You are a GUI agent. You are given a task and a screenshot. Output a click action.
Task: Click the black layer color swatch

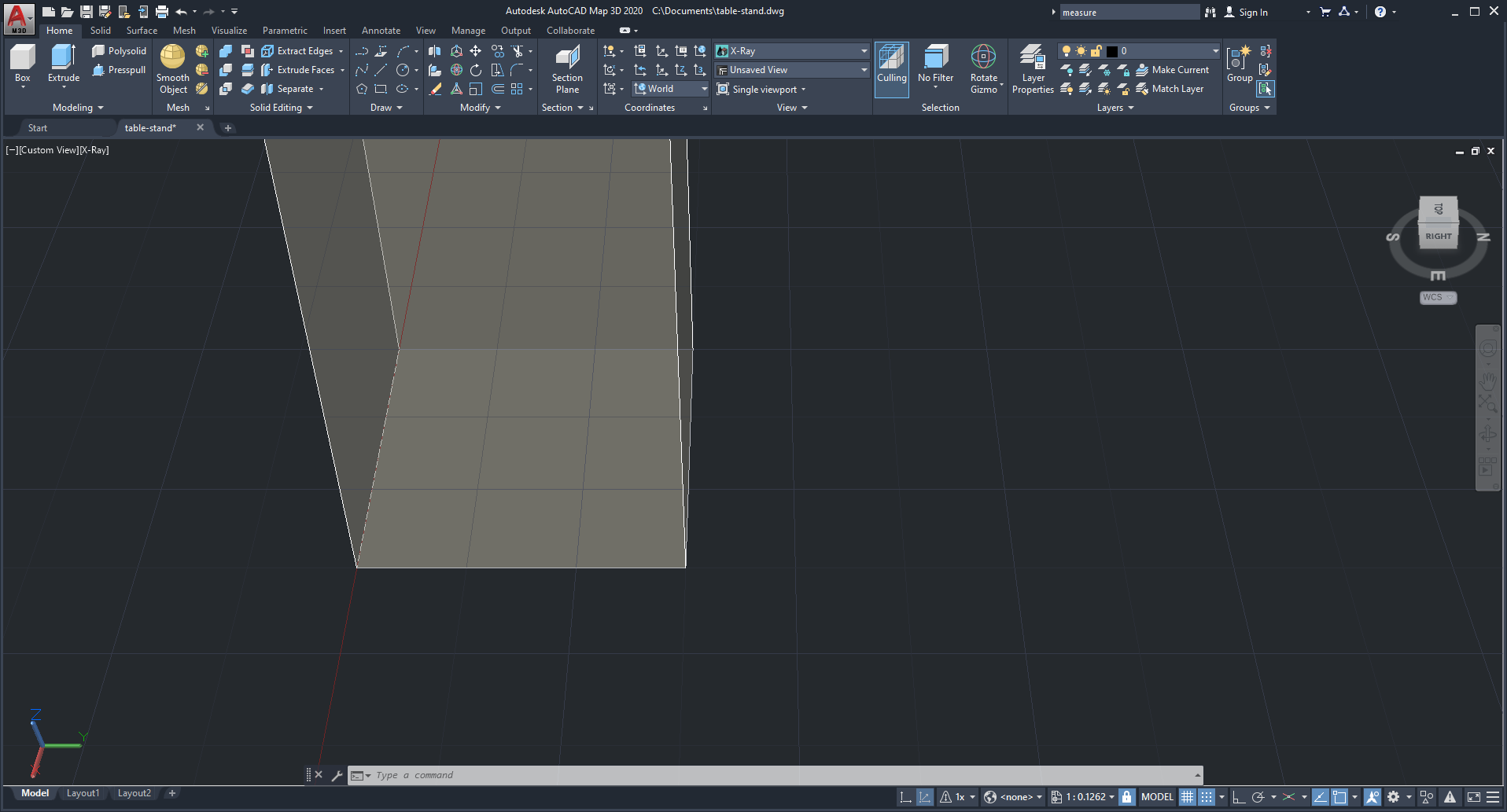tap(1111, 50)
